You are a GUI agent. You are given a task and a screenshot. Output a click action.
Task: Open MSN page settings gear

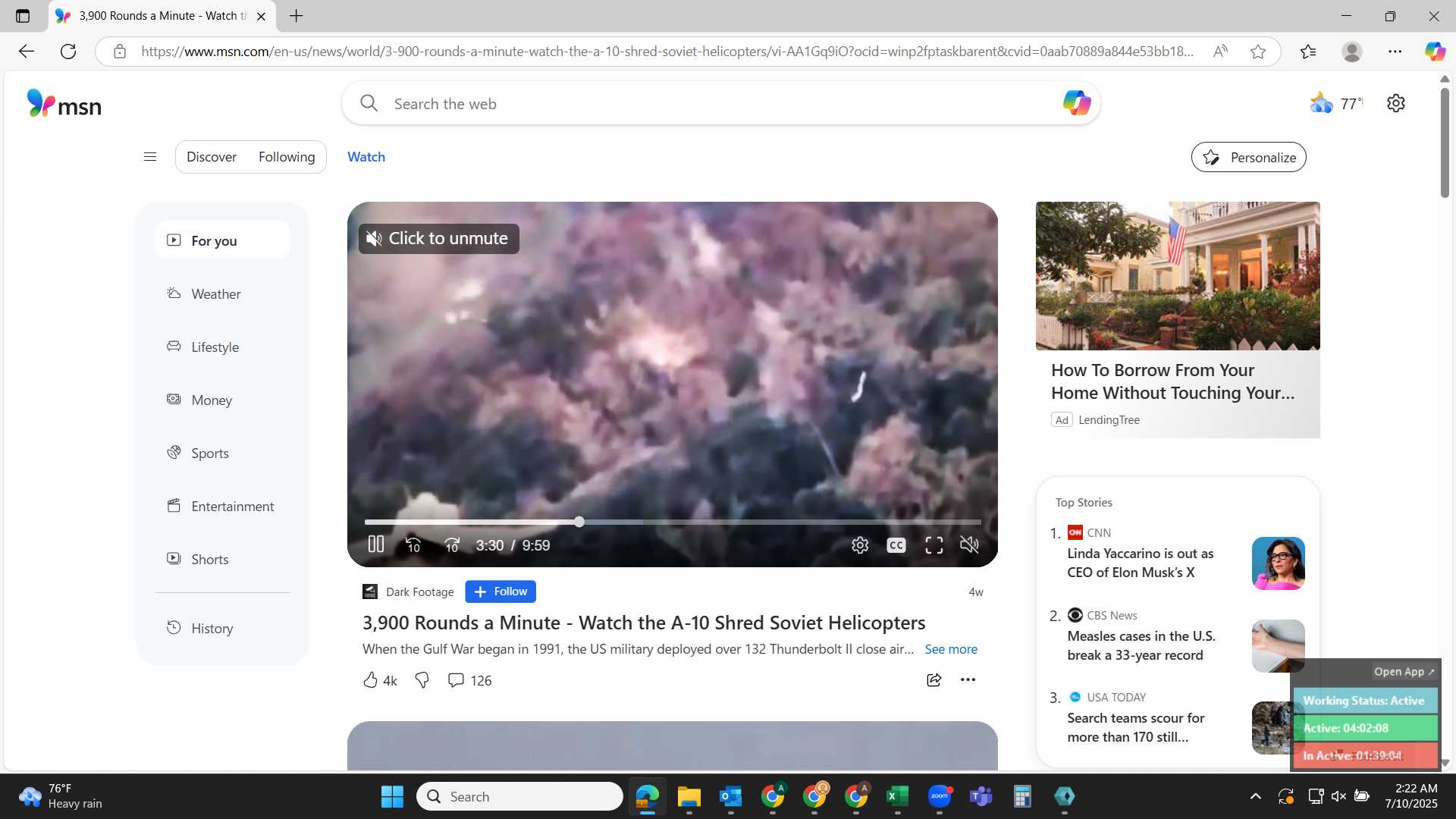click(x=1396, y=103)
